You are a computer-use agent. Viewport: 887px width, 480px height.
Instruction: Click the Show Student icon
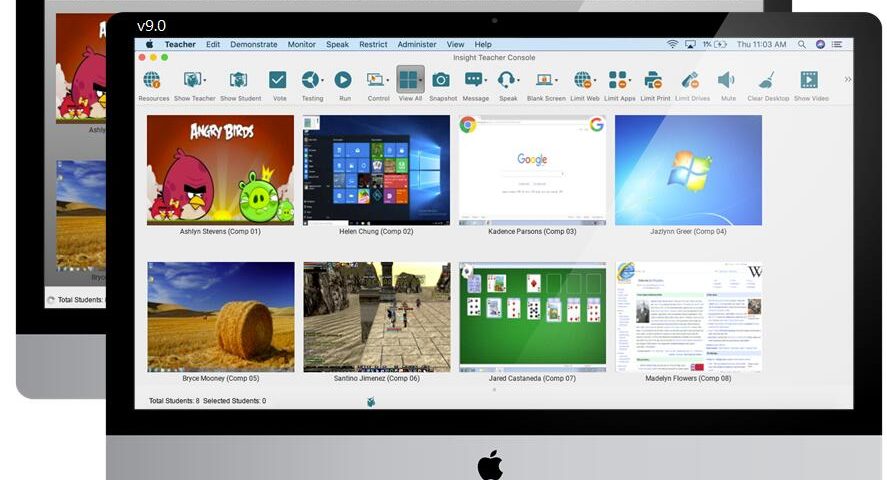click(x=239, y=81)
